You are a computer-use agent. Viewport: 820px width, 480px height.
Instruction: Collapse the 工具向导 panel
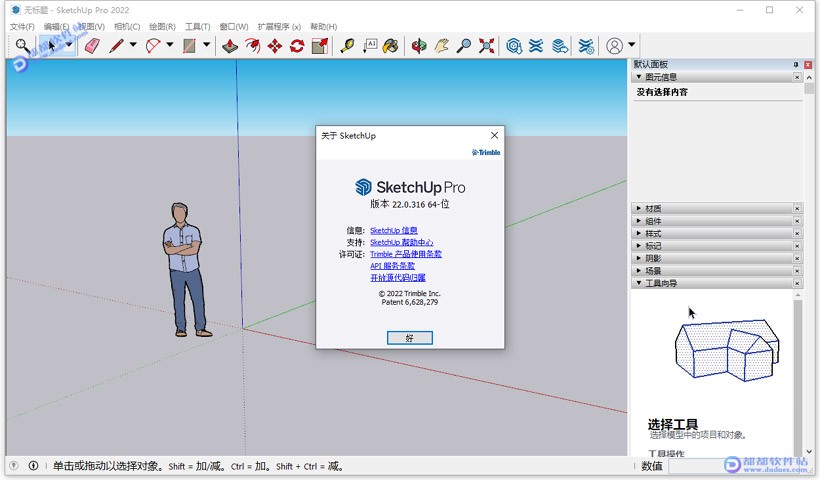coord(639,283)
